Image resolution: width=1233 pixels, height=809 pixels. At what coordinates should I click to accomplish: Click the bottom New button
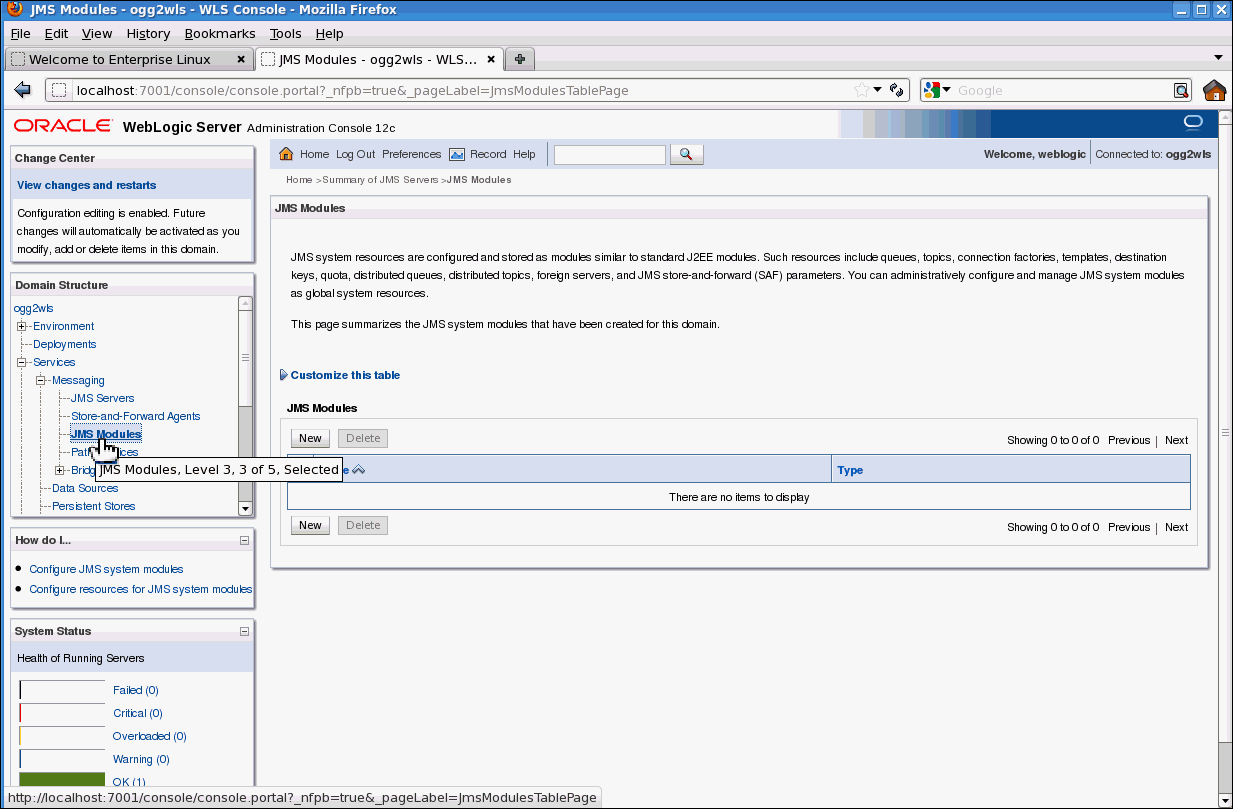click(310, 525)
